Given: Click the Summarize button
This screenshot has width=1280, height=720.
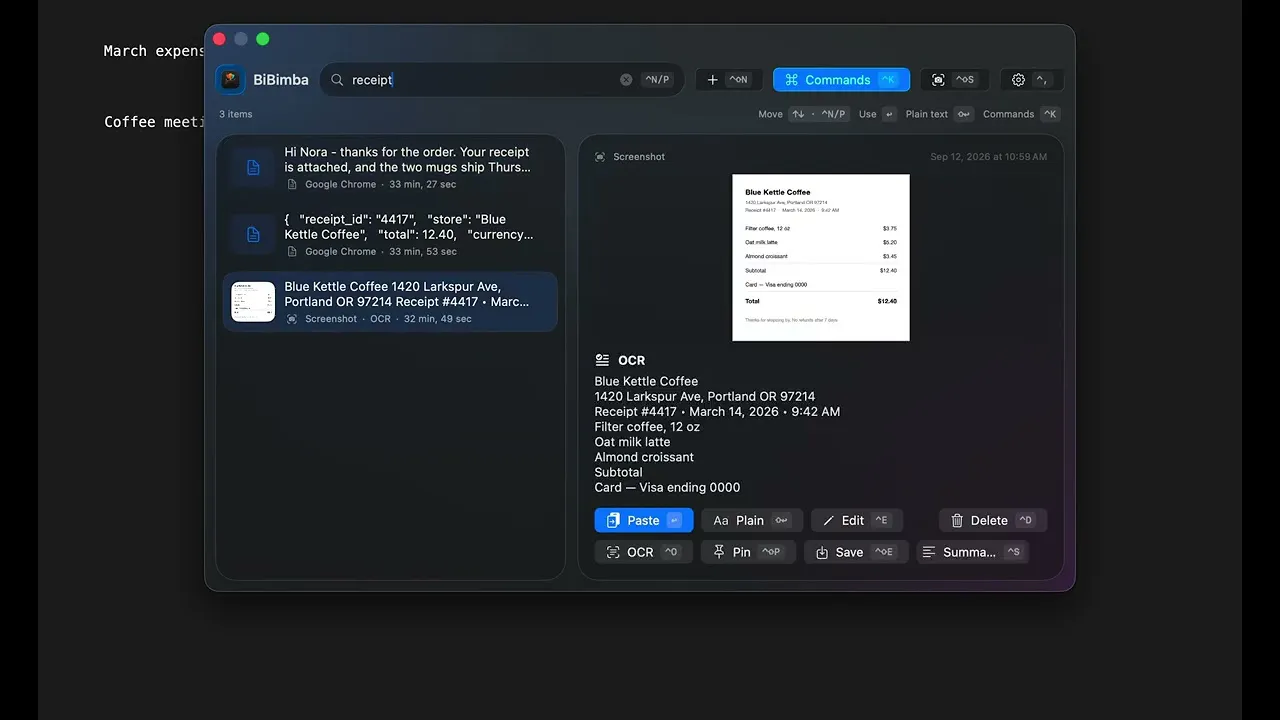Looking at the screenshot, I should click(972, 552).
